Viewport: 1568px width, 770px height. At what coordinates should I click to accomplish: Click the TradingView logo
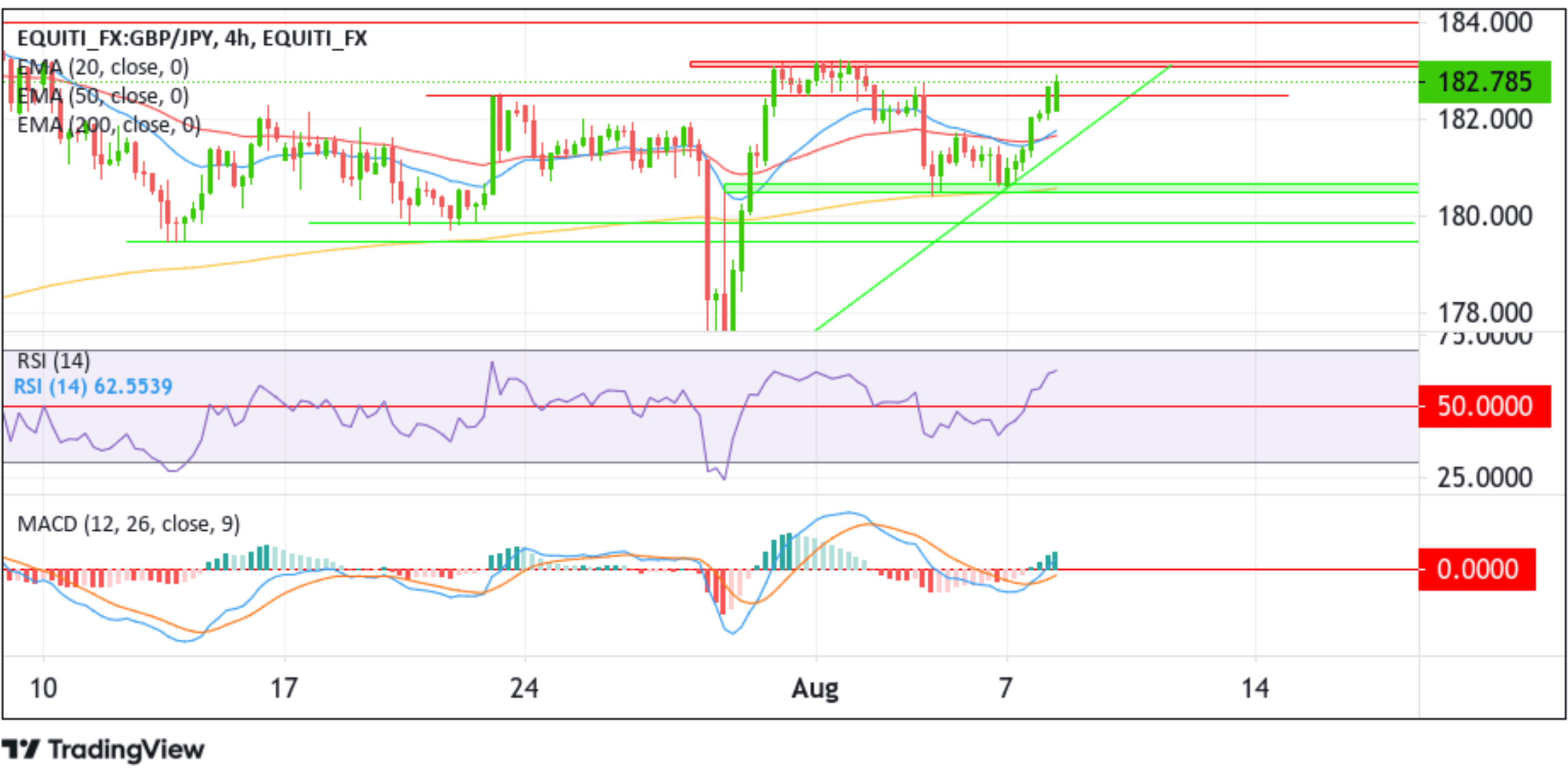point(103,749)
